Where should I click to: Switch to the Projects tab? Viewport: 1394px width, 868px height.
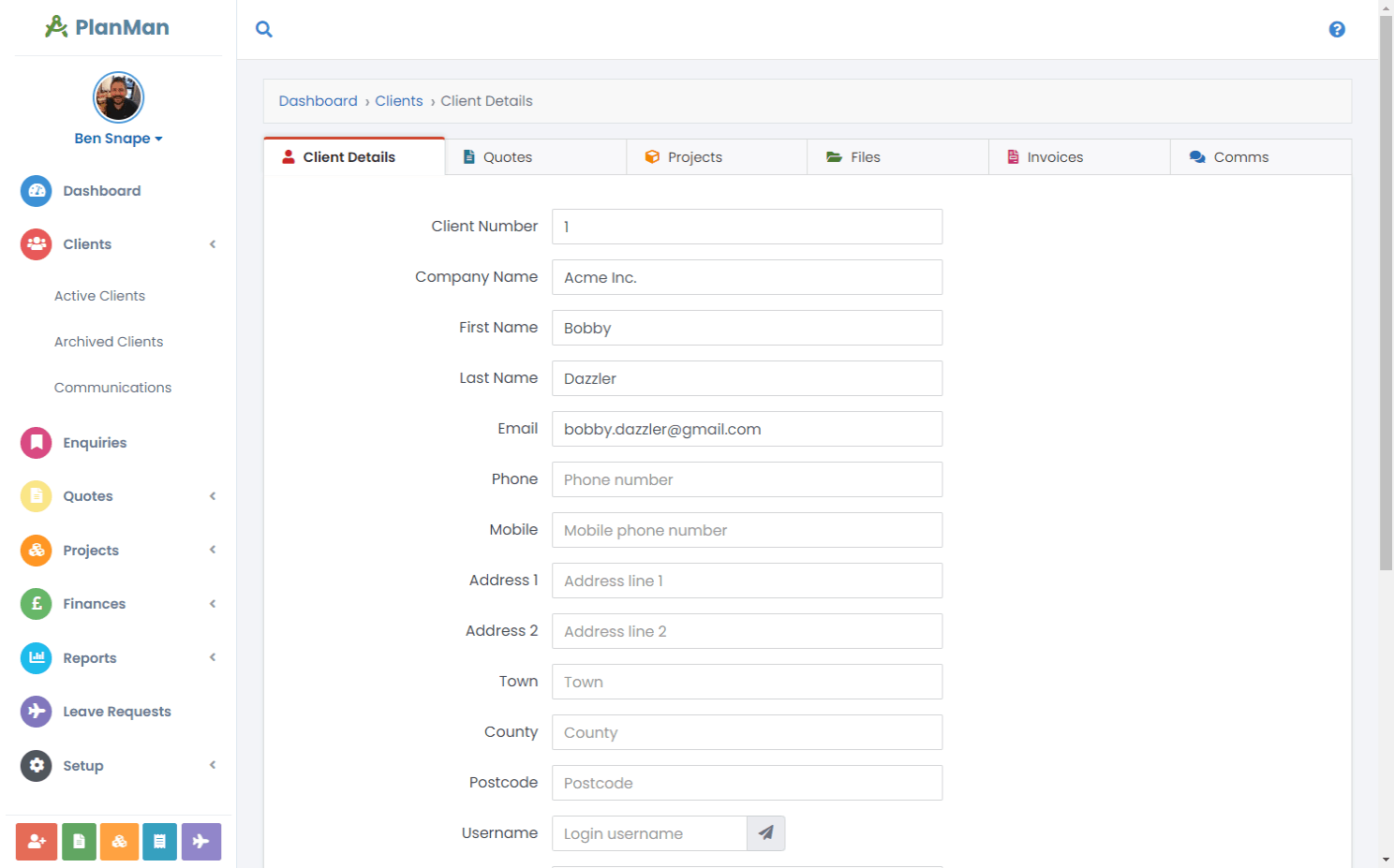click(x=717, y=157)
